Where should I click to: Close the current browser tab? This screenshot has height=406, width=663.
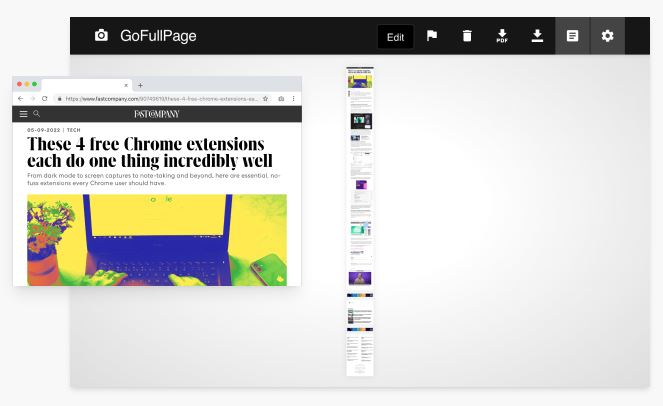(125, 85)
